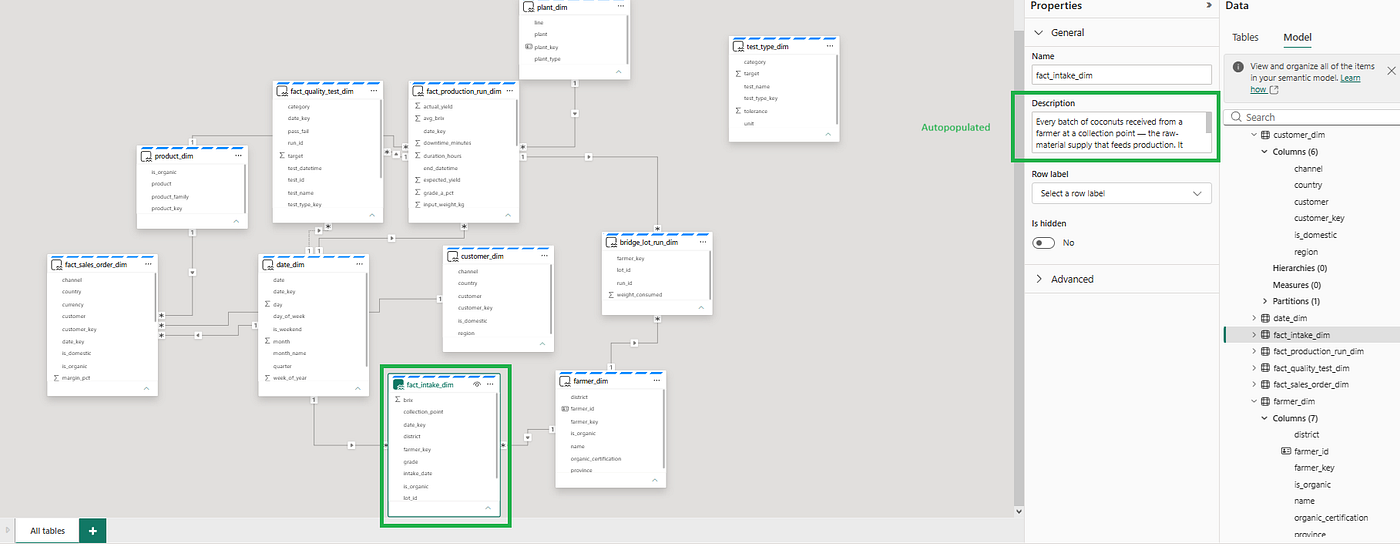The width and height of the screenshot is (1400, 546).
Task: Select Measures (0) under customer_dim
Action: [1297, 285]
